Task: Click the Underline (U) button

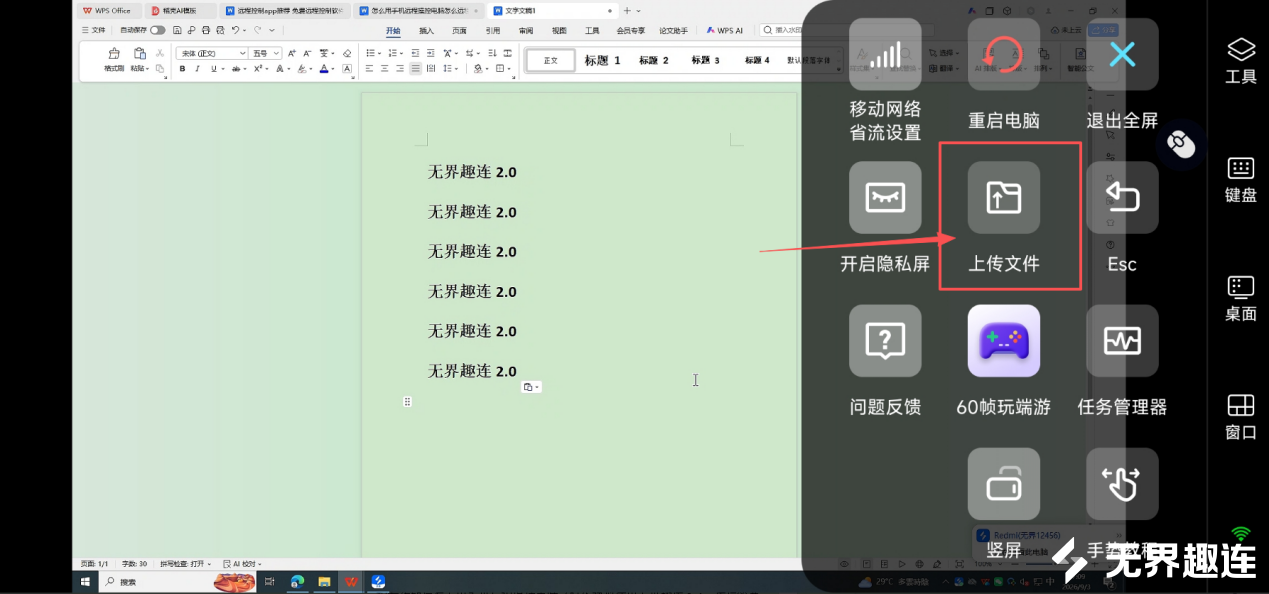Action: (x=213, y=69)
